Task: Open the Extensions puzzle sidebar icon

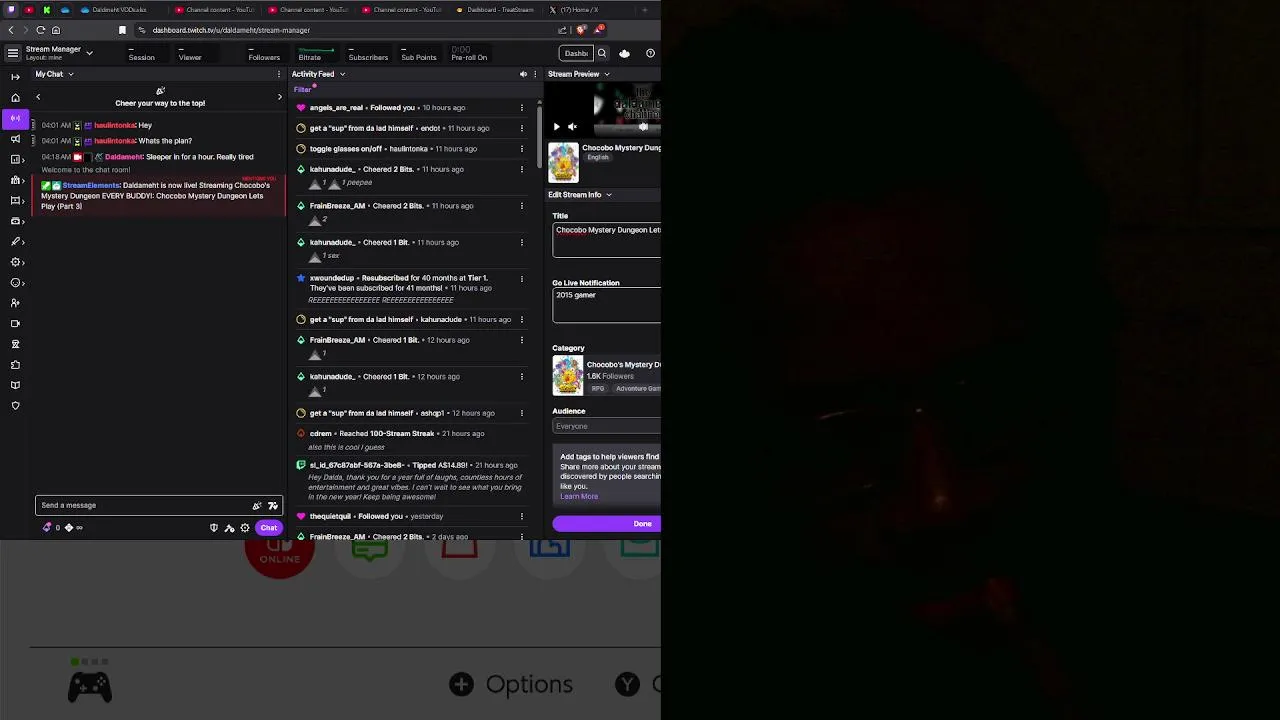Action: coord(15,365)
